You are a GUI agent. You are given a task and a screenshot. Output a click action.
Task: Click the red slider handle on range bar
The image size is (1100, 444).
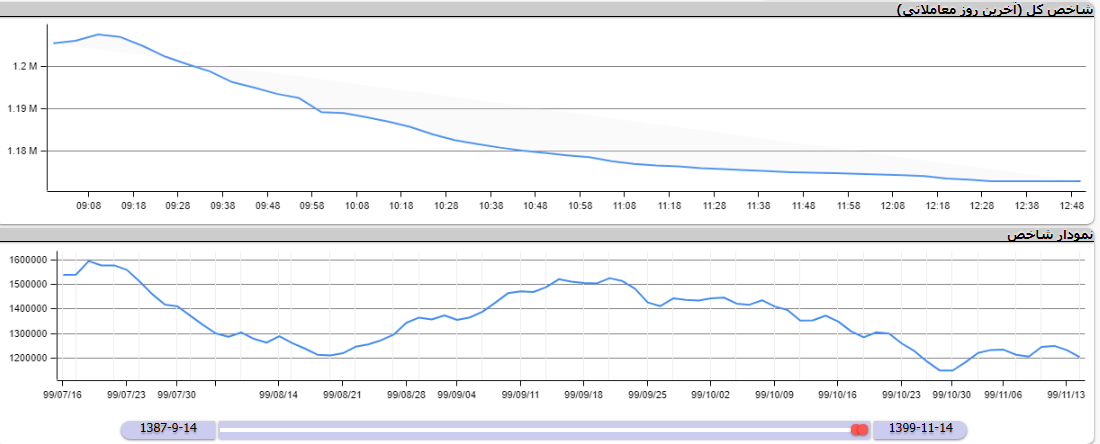(858, 429)
